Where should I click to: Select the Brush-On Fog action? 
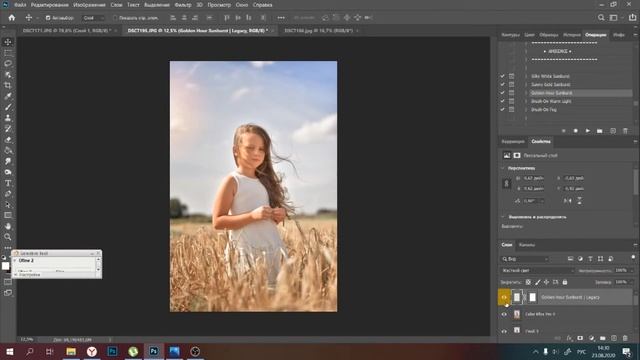tap(544, 110)
